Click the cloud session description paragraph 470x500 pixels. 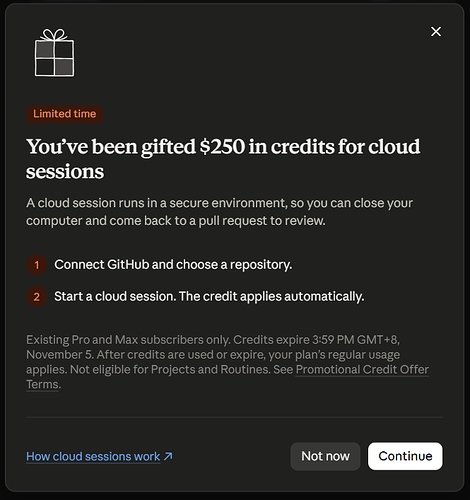click(x=219, y=212)
